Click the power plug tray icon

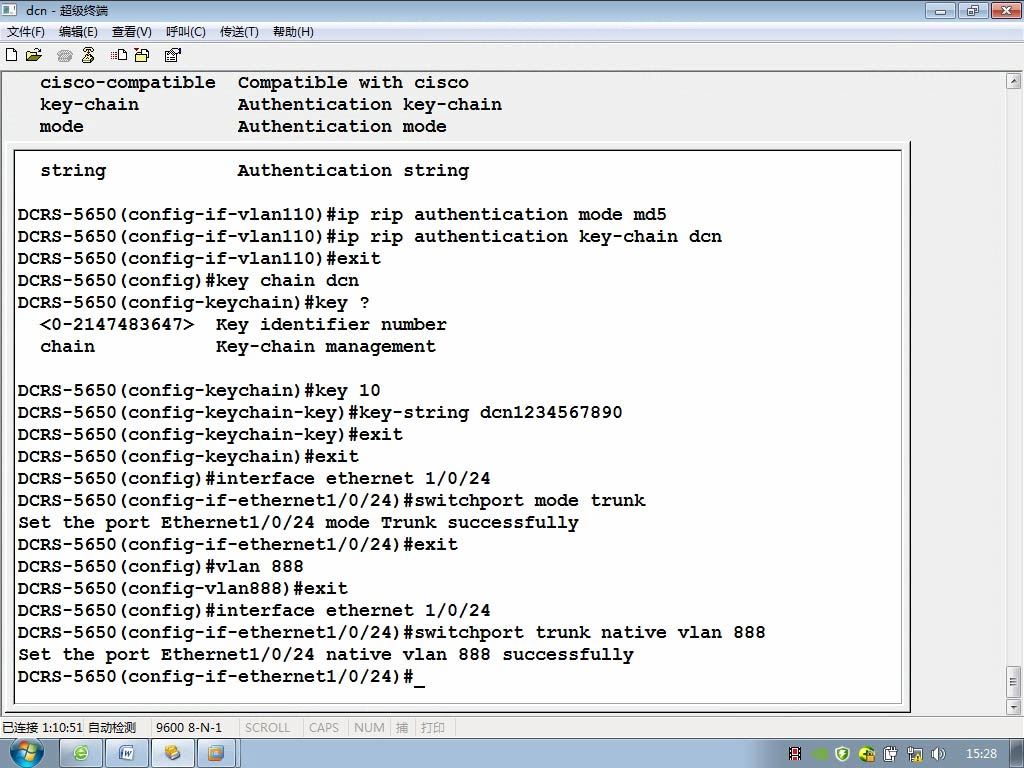[890, 754]
